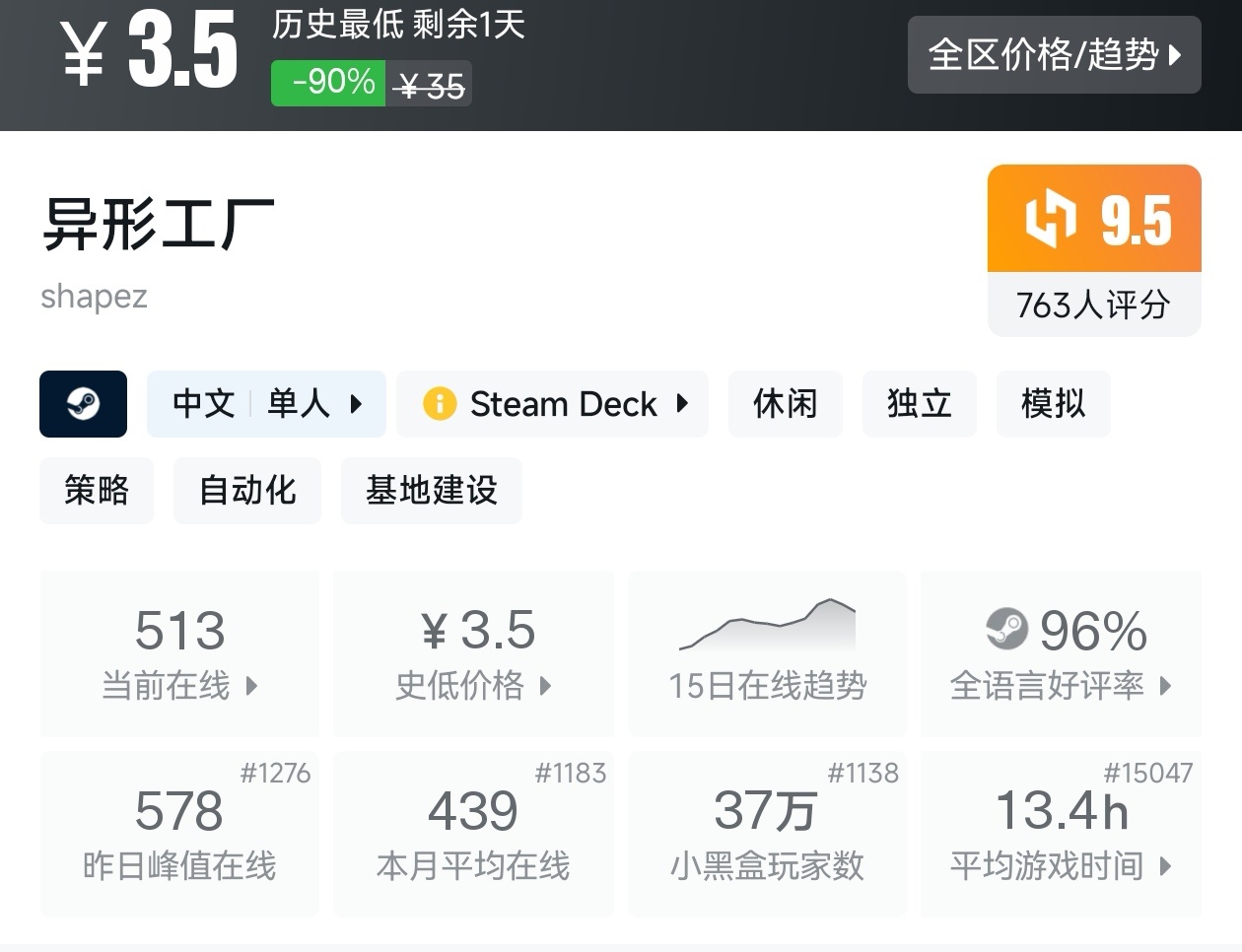The image size is (1242, 952).
Task: Click the yellow Steam Deck info icon
Action: [439, 404]
